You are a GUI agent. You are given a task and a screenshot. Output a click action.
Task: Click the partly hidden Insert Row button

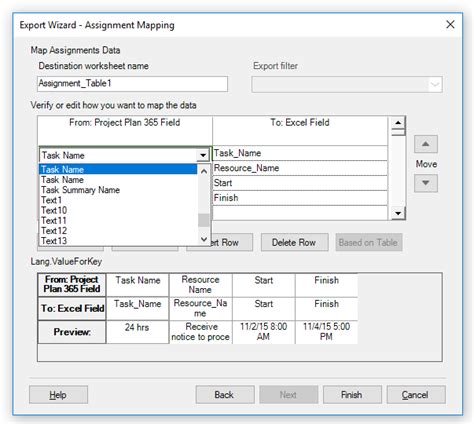coord(232,242)
